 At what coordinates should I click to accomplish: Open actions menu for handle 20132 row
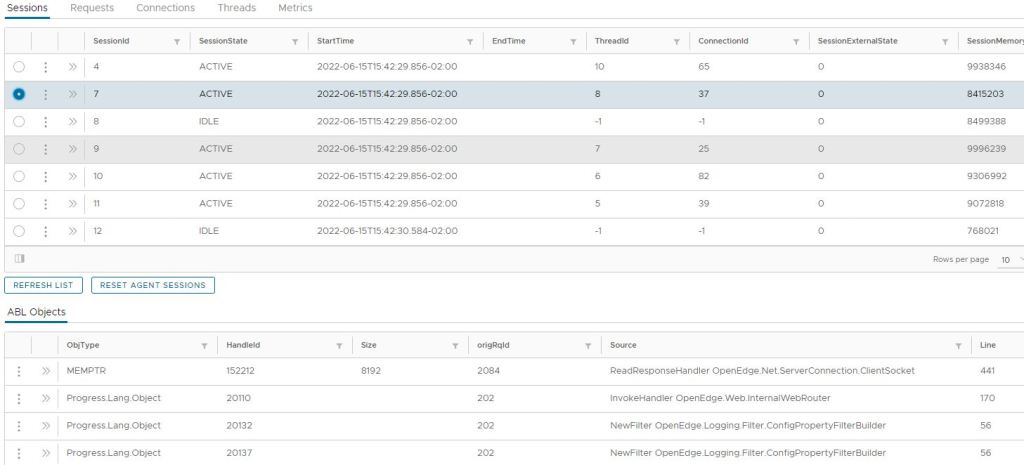(x=19, y=426)
